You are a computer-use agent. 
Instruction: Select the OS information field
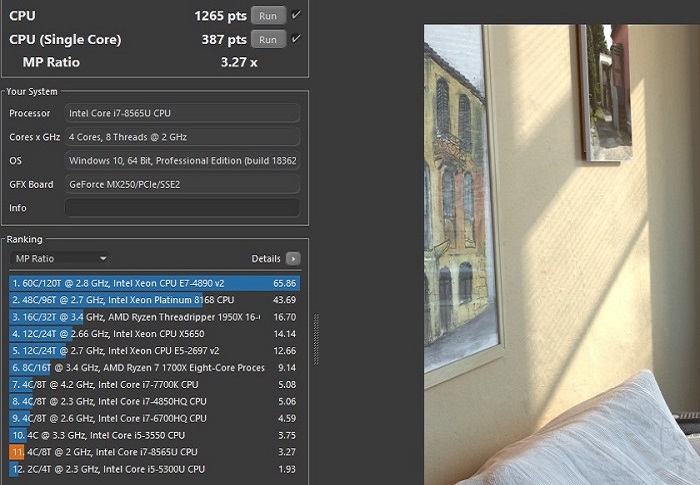pyautogui.click(x=182, y=161)
